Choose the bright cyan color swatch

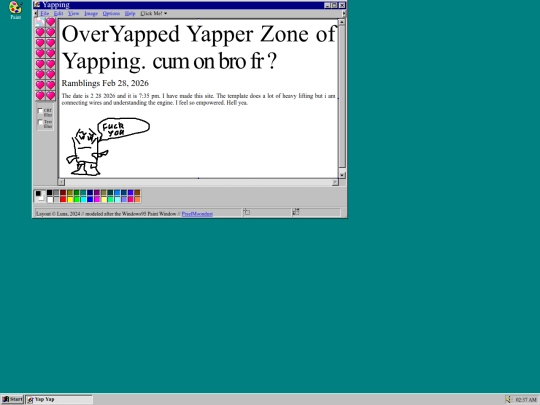pos(83,199)
